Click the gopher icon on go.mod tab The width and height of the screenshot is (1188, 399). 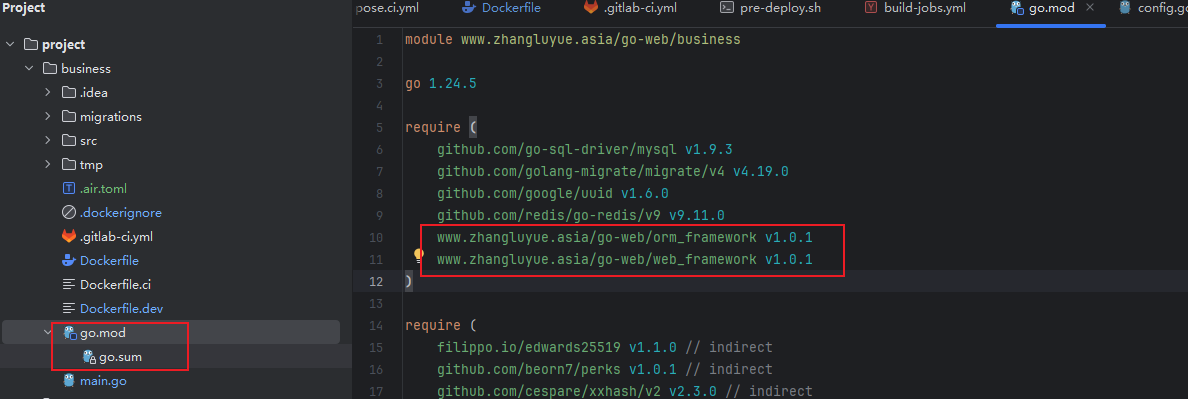[x=1018, y=8]
